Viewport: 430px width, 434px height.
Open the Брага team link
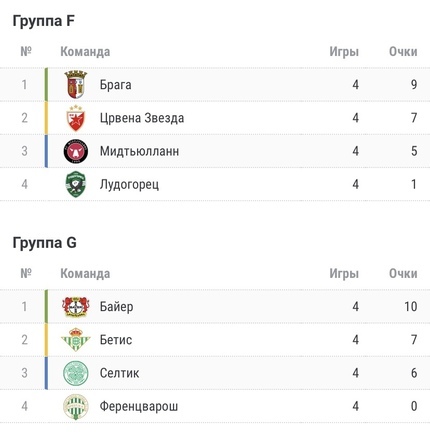pos(115,85)
